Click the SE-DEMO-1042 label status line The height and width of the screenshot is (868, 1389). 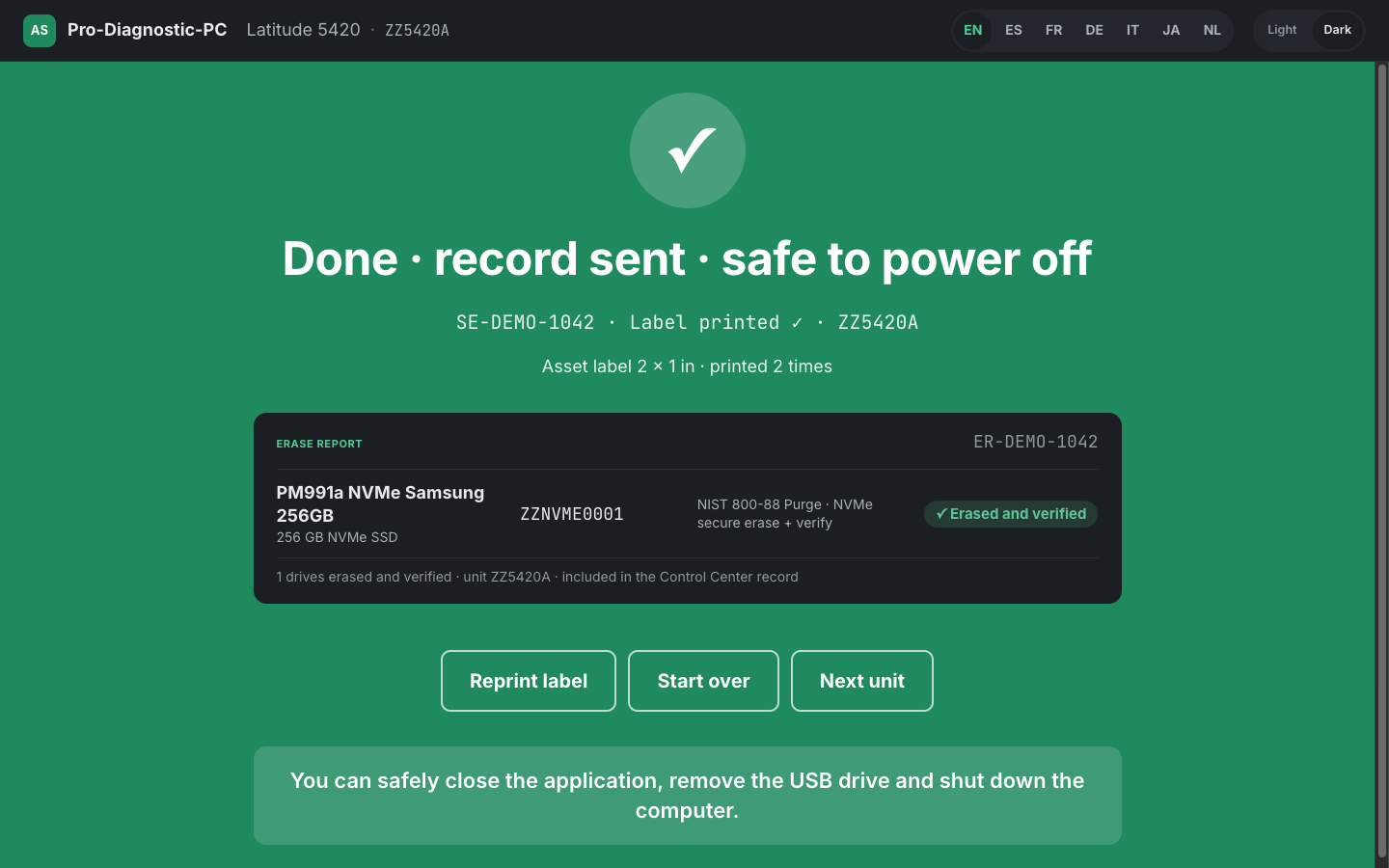(688, 322)
